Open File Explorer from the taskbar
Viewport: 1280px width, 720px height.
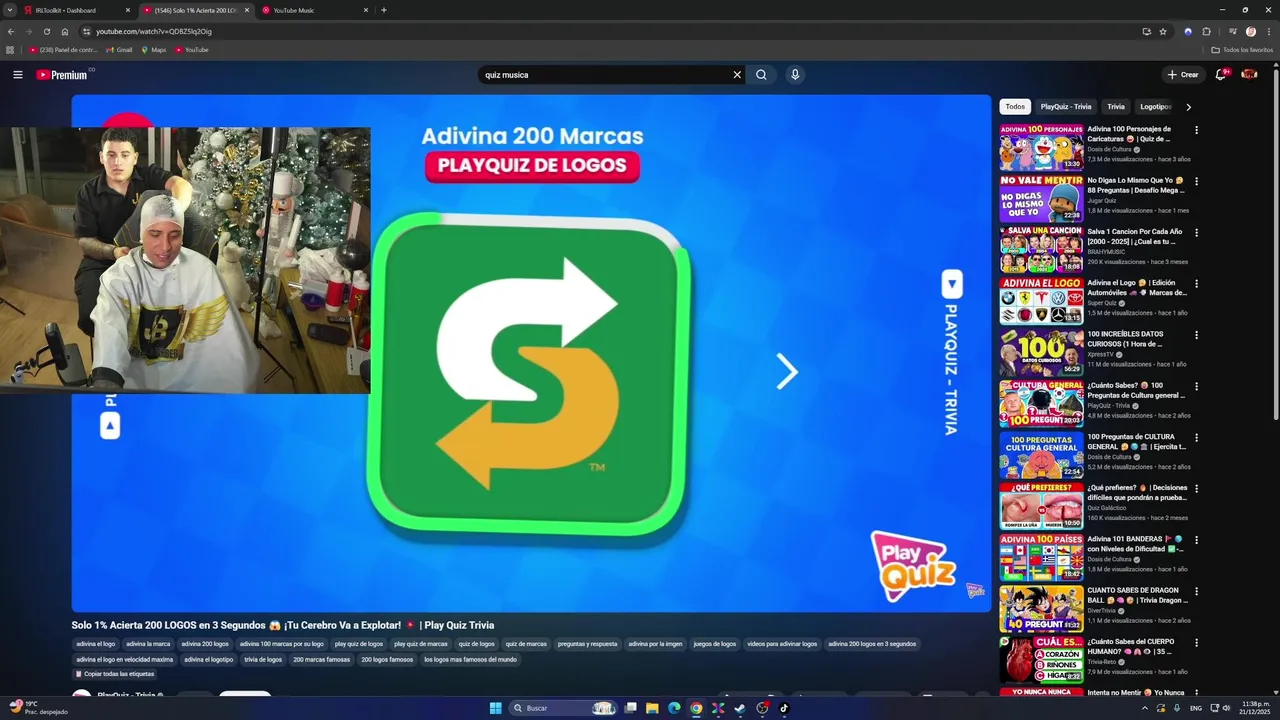[652, 708]
